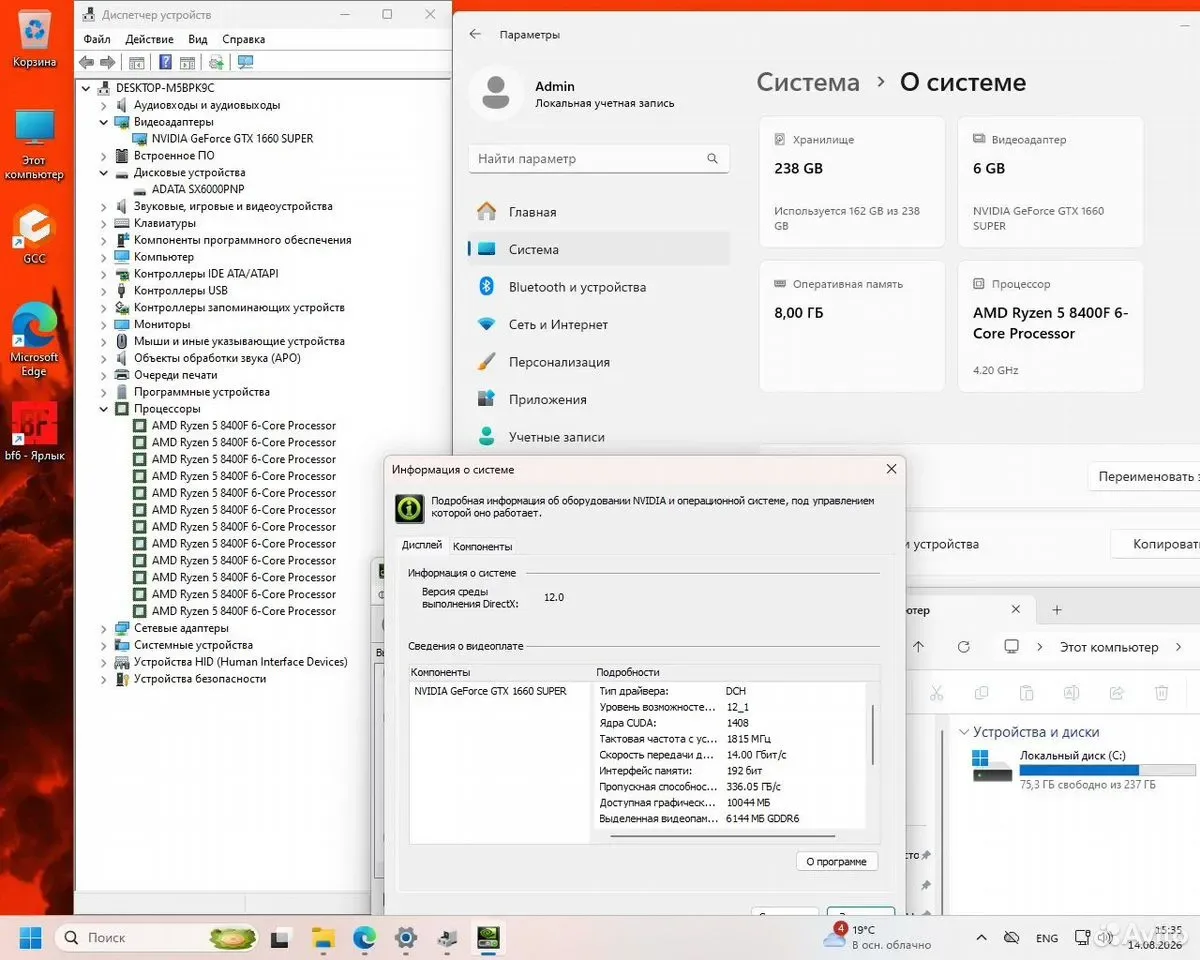Click the back arrow in Device Manager toolbar

(x=87, y=62)
